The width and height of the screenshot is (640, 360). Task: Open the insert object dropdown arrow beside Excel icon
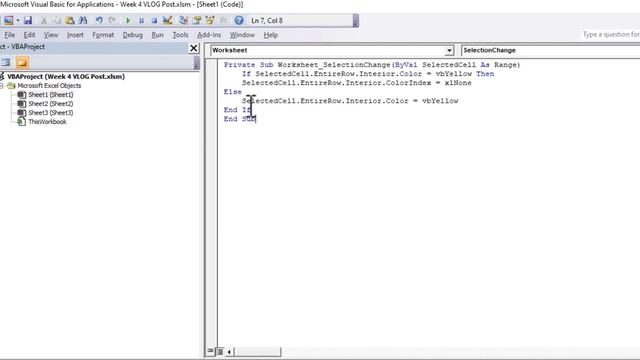click(x=18, y=20)
